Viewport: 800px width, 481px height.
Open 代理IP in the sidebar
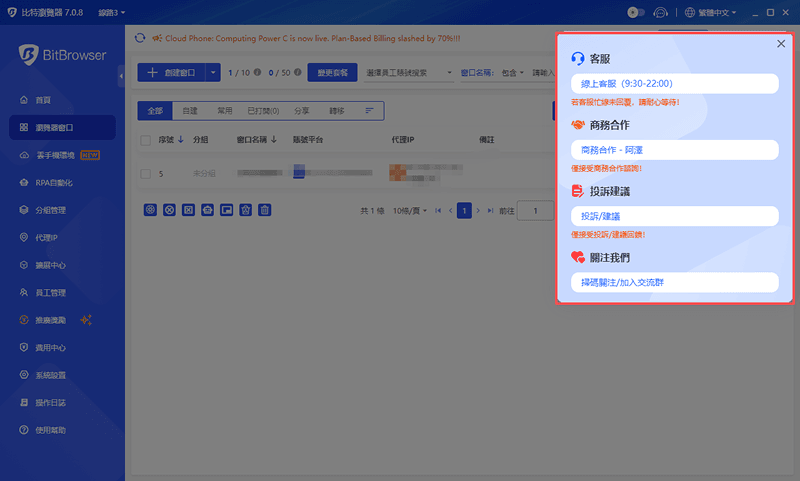[x=46, y=238]
